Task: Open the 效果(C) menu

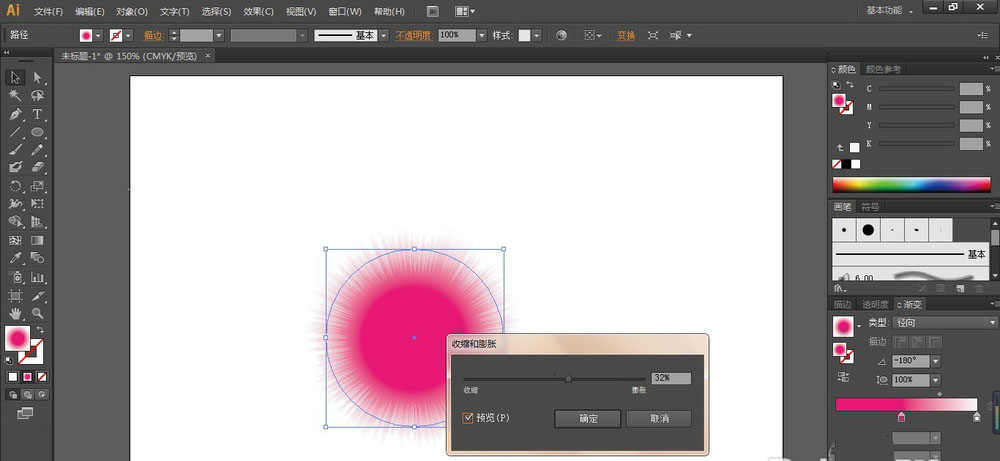Action: click(x=259, y=12)
